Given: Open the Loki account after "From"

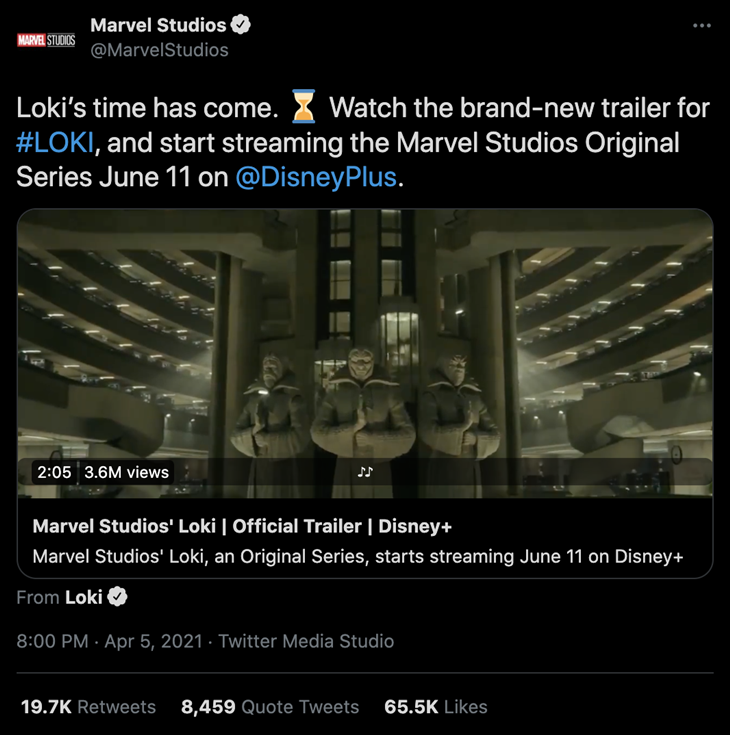Looking at the screenshot, I should point(84,597).
